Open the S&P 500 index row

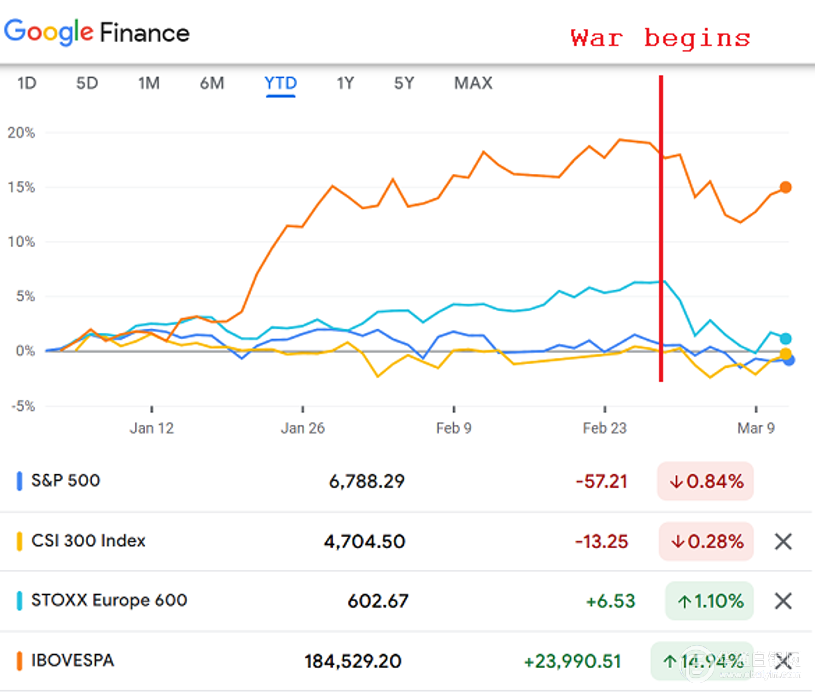click(x=66, y=481)
